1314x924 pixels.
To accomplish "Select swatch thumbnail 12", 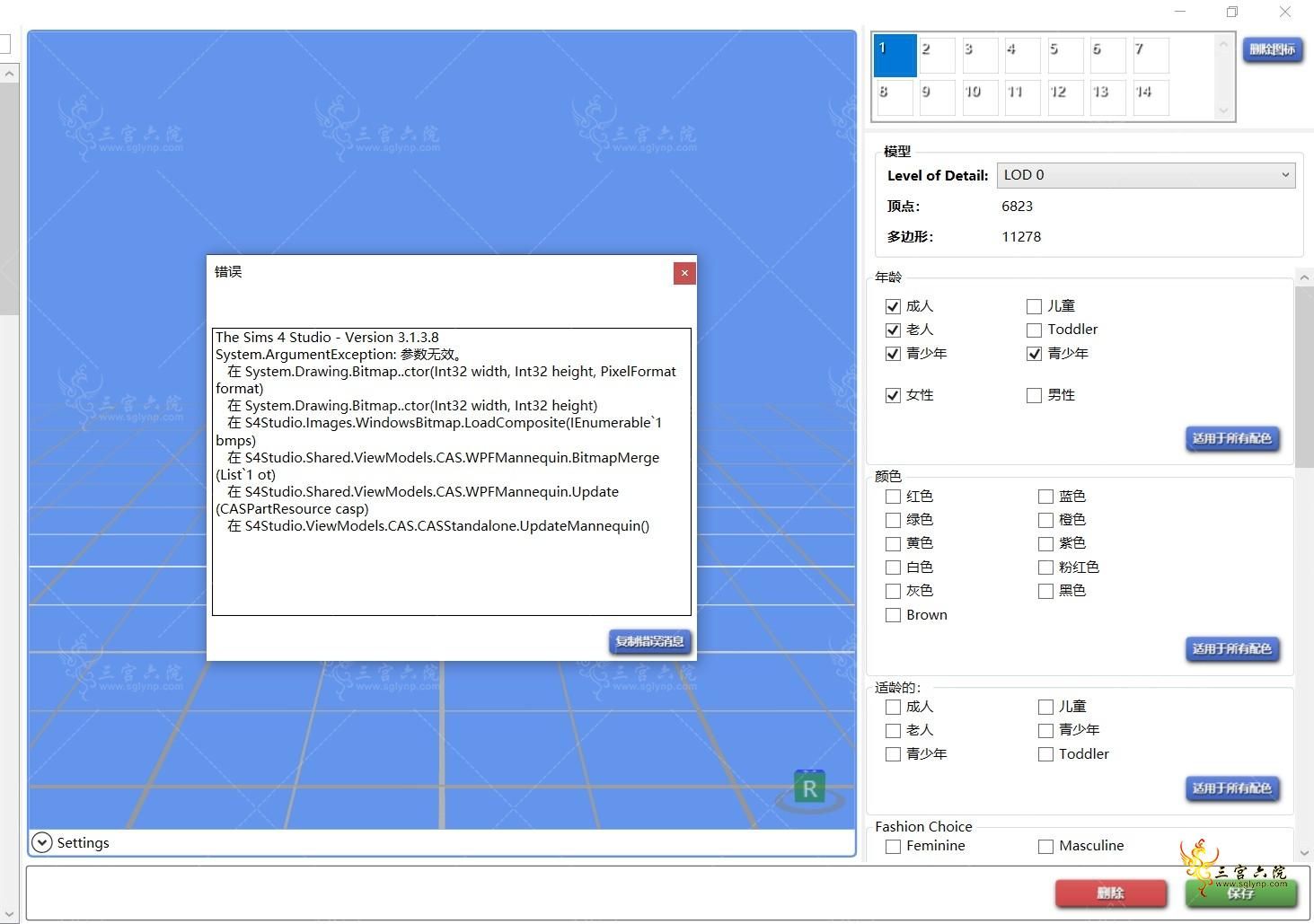I will pos(1065,97).
